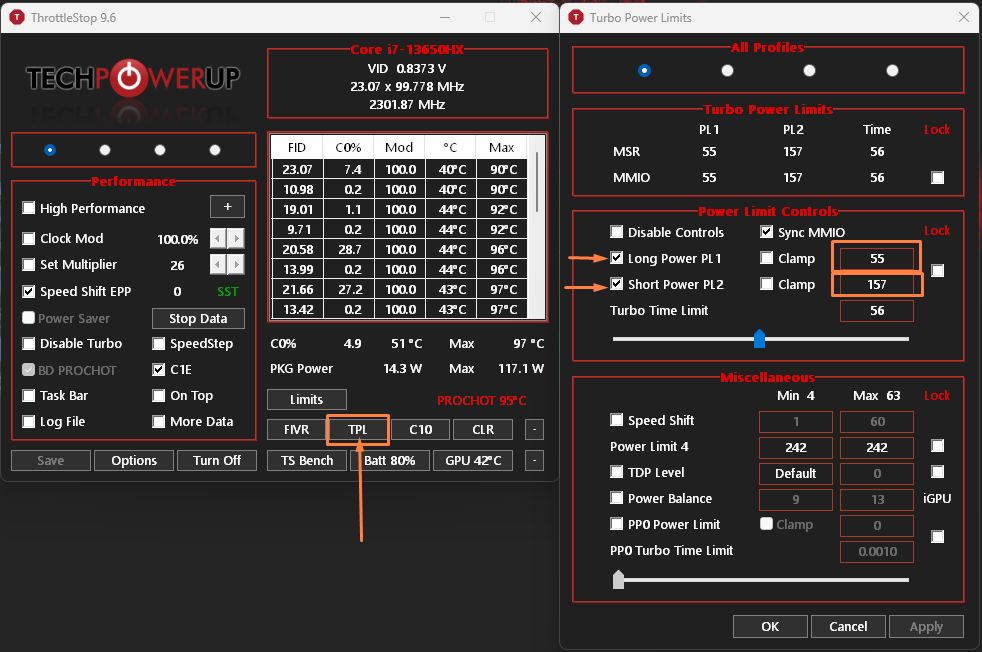Click the Clock Mod decrease arrow
The height and width of the screenshot is (652, 982).
[x=218, y=239]
